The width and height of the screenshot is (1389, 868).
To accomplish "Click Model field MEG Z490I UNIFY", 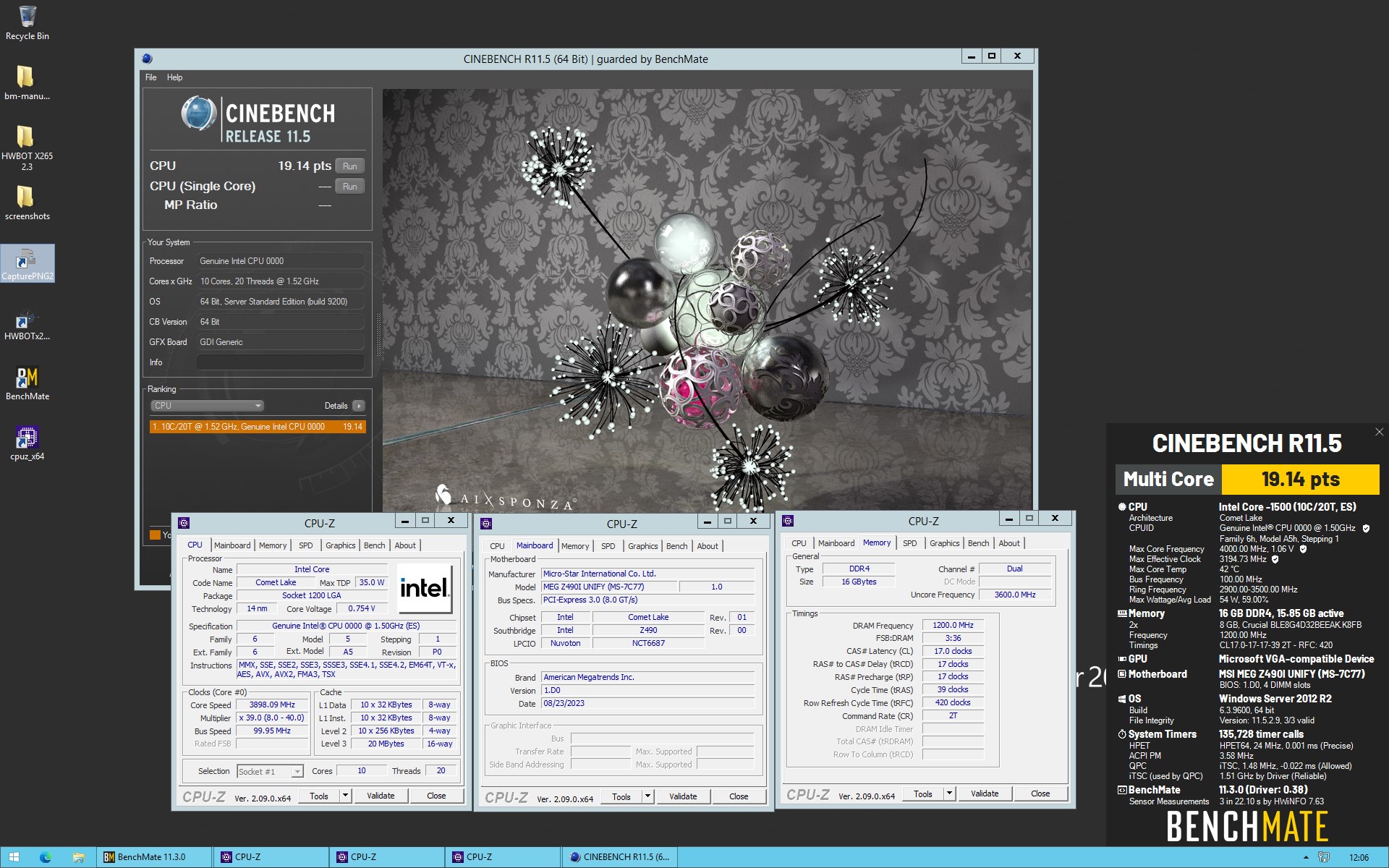I will (x=609, y=587).
